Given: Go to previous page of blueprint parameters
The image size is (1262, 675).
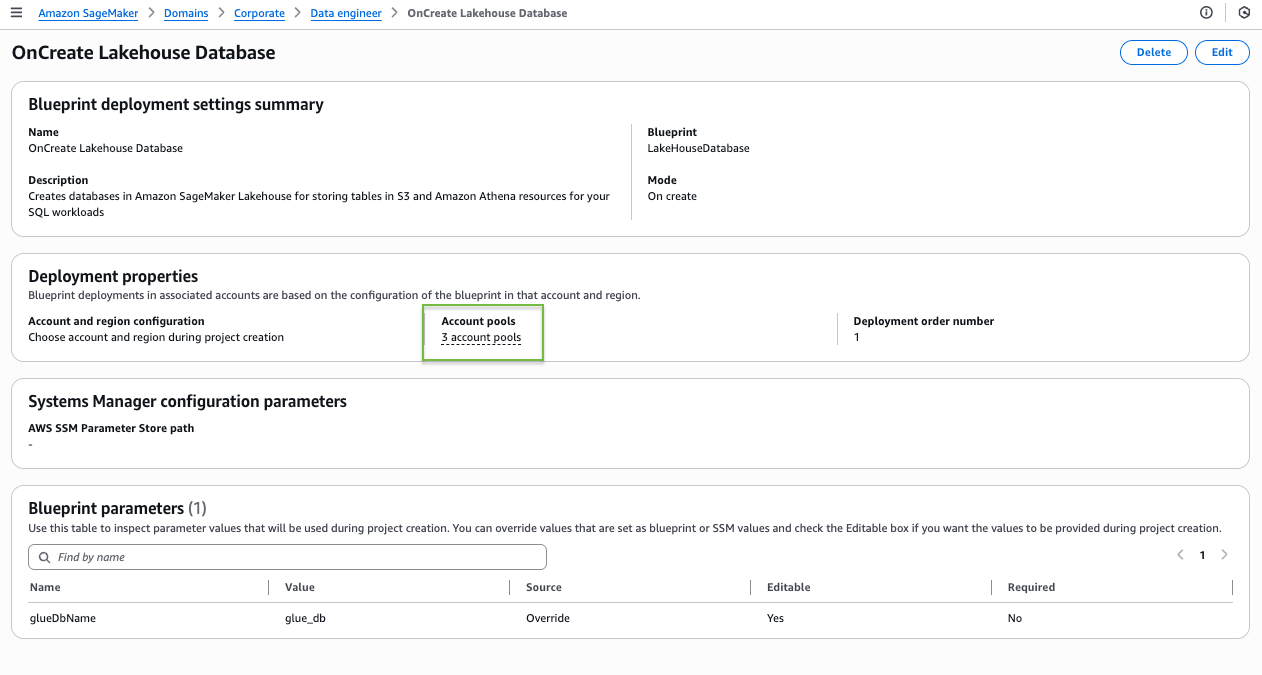Looking at the screenshot, I should coord(1180,555).
